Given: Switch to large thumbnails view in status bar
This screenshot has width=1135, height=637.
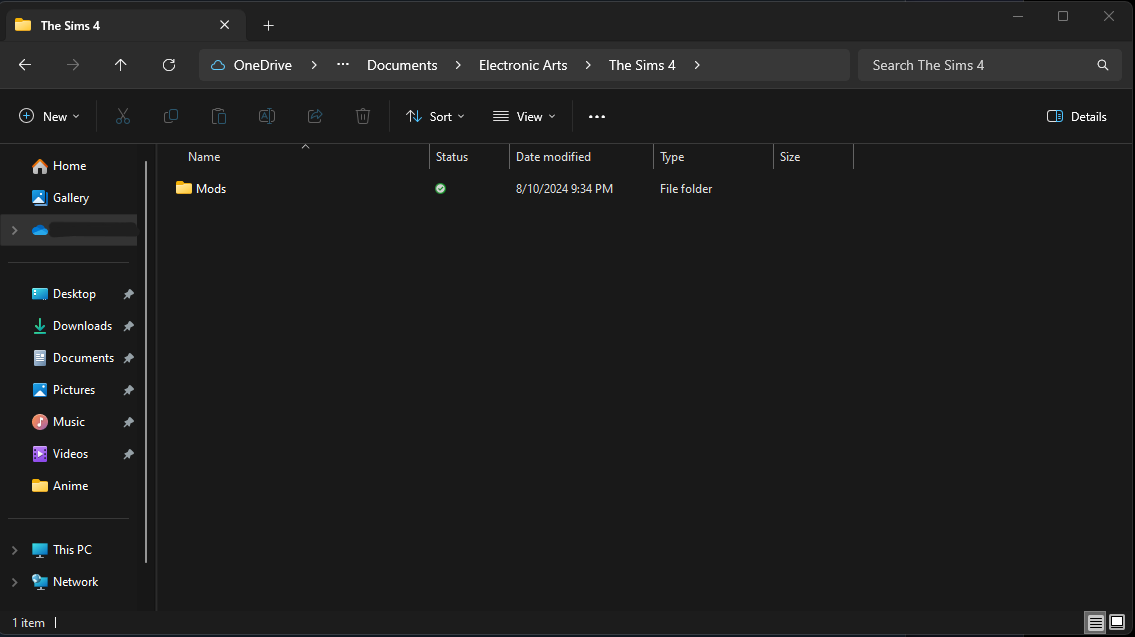Looking at the screenshot, I should coord(1117,623).
